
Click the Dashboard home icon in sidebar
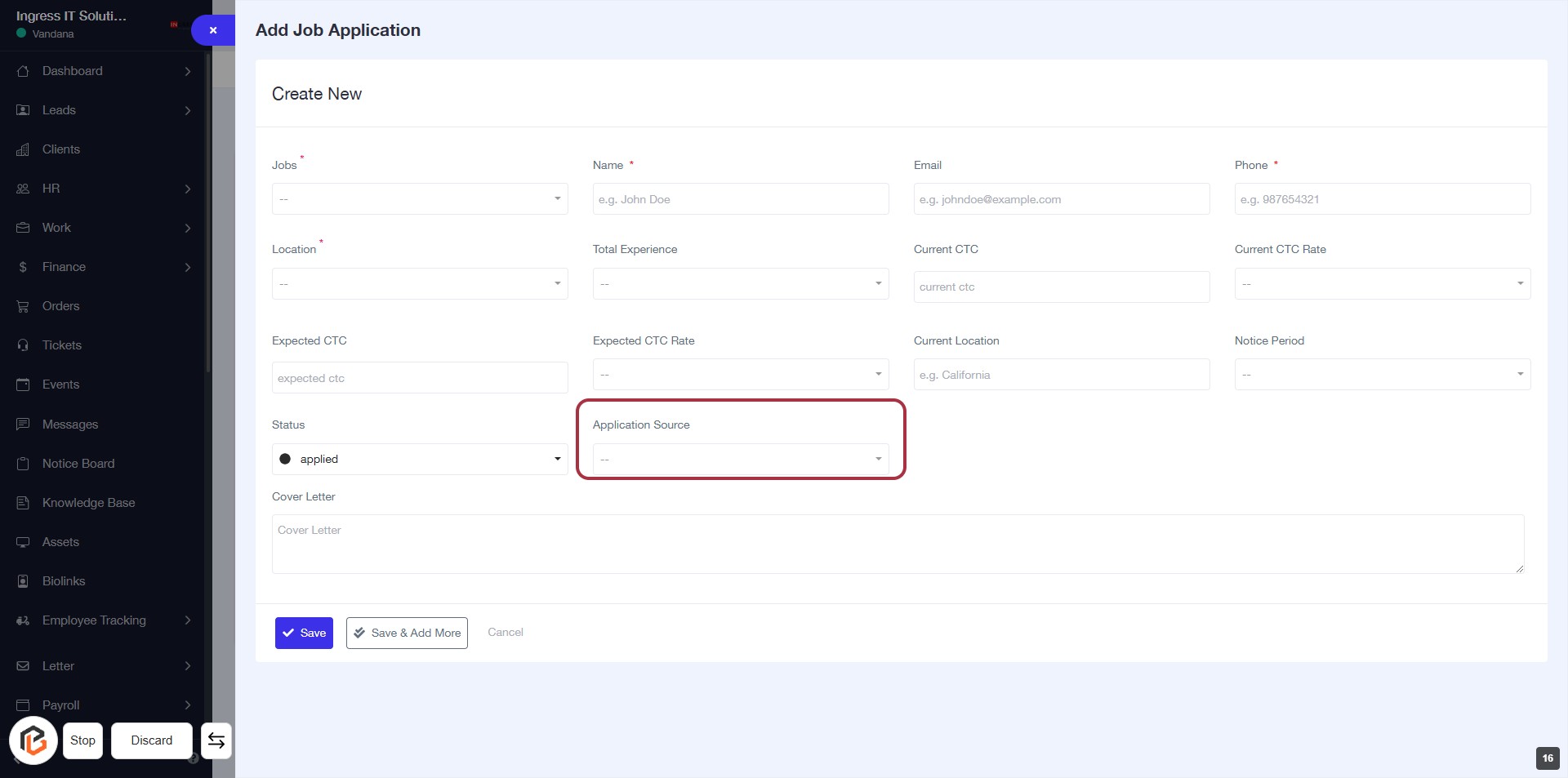coord(23,71)
